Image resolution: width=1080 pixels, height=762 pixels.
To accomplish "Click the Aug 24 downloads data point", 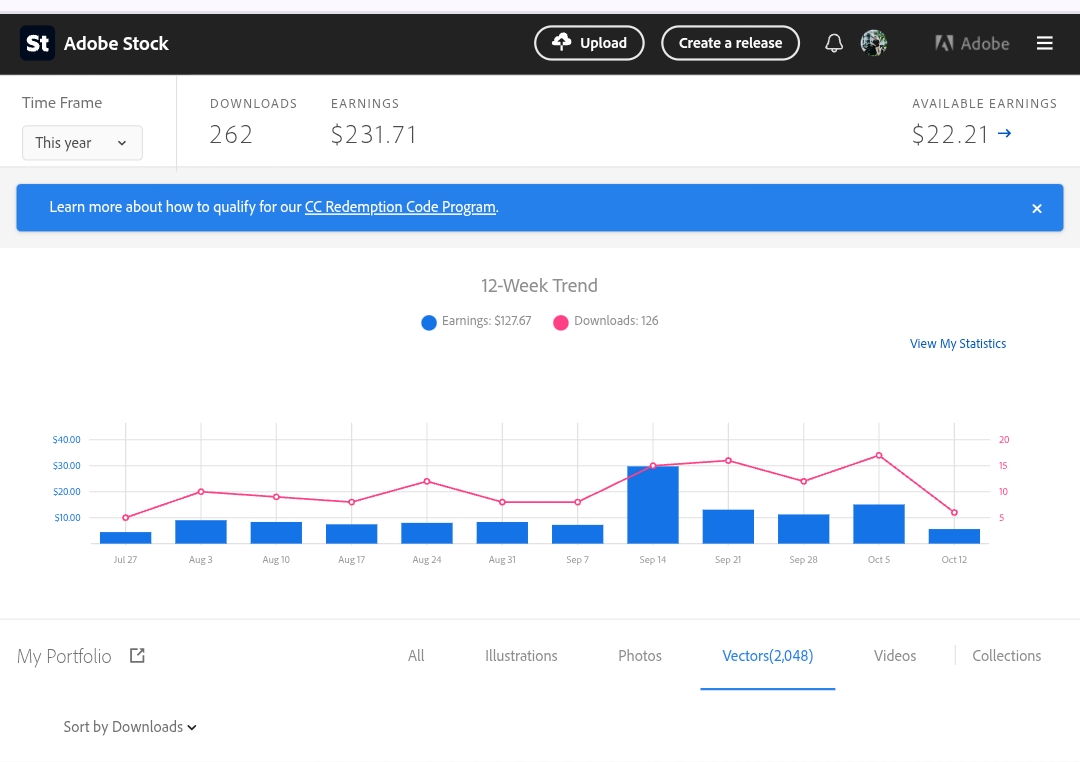I will 427,482.
